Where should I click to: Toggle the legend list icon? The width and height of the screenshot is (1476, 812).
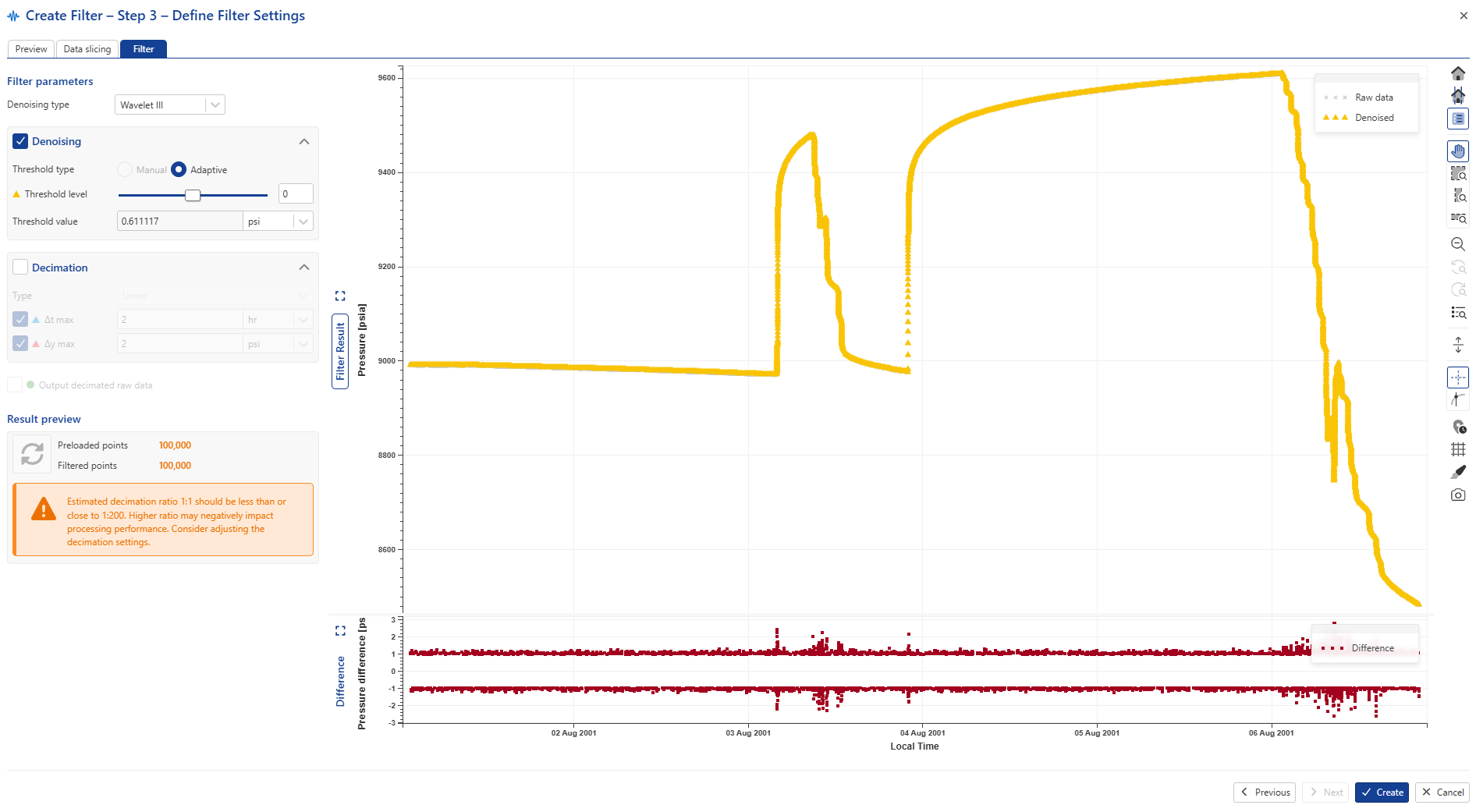click(x=1457, y=119)
